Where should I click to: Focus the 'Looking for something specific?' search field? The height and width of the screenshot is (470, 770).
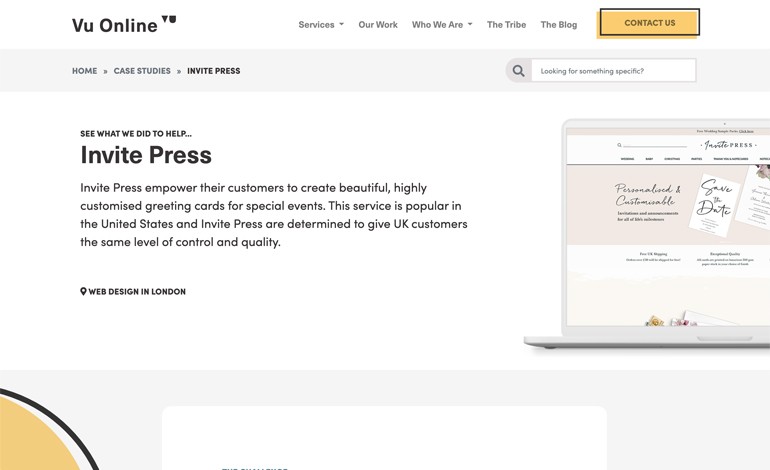coord(614,71)
